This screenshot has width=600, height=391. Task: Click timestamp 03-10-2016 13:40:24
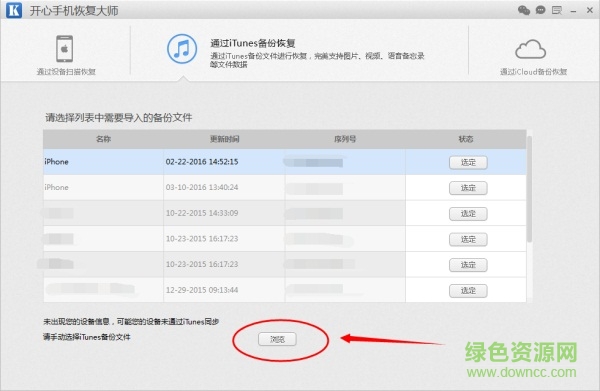(x=202, y=187)
